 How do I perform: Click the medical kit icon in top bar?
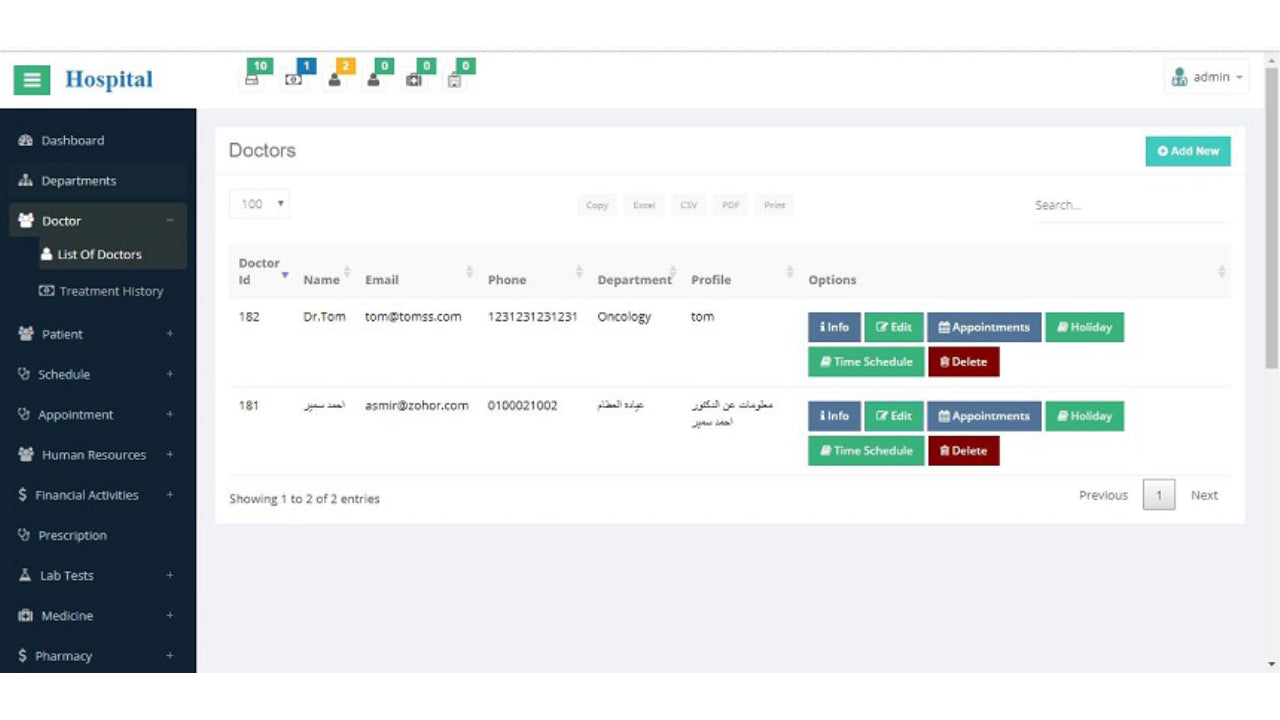(414, 79)
